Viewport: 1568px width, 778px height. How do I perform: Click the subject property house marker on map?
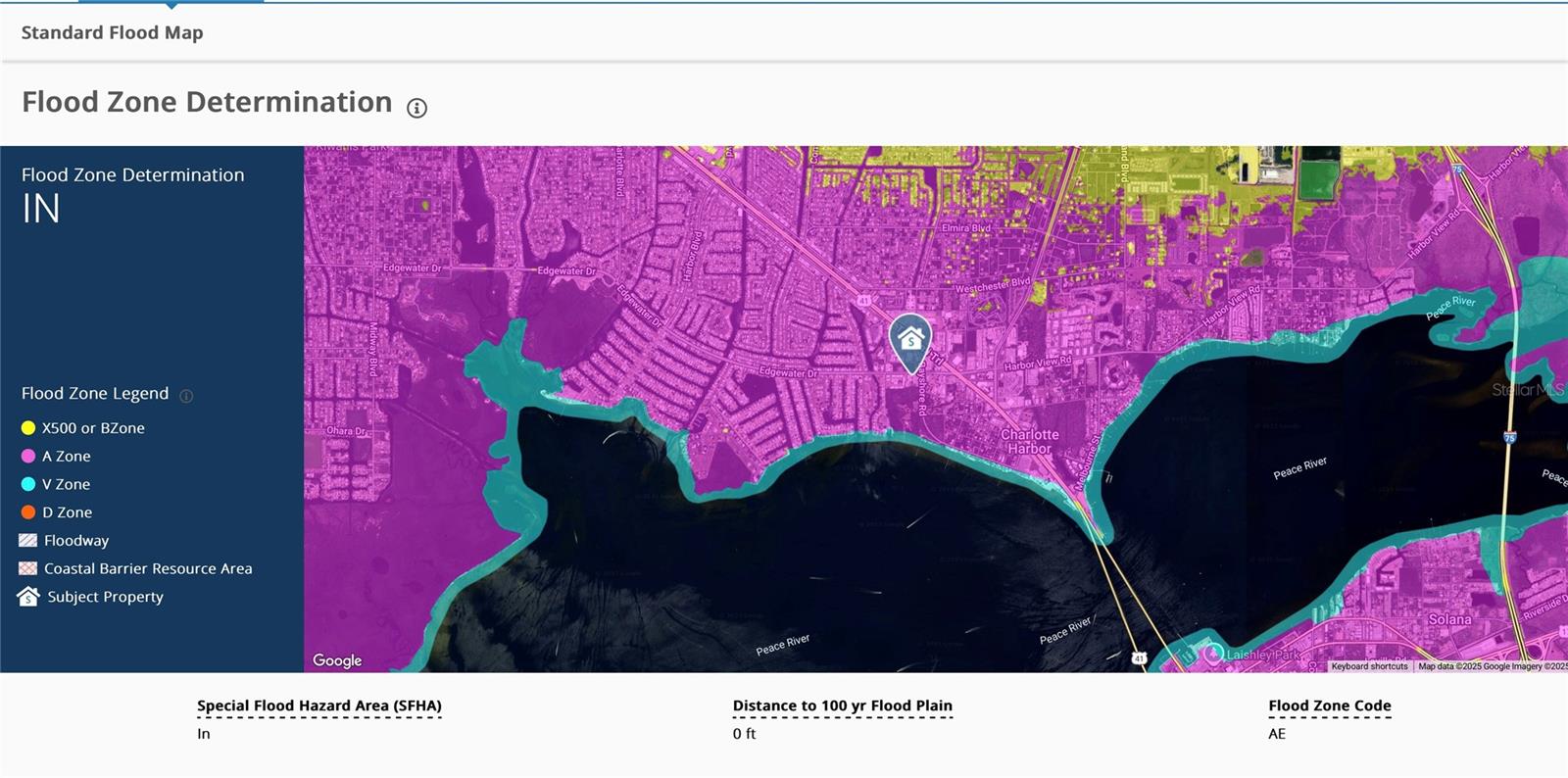point(910,340)
